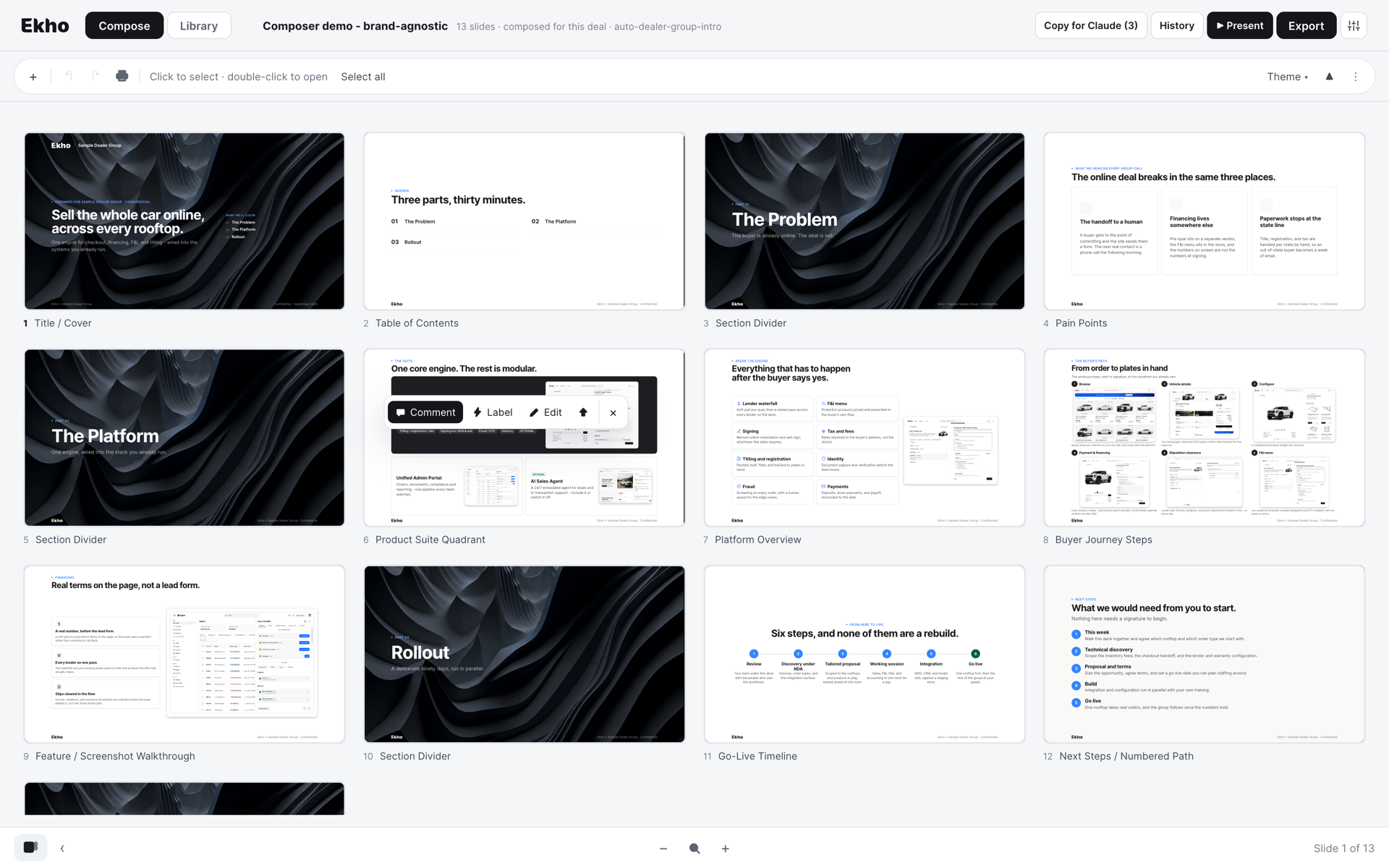Select the Platform Overview slide thumbnail
The height and width of the screenshot is (868, 1389).
[865, 438]
